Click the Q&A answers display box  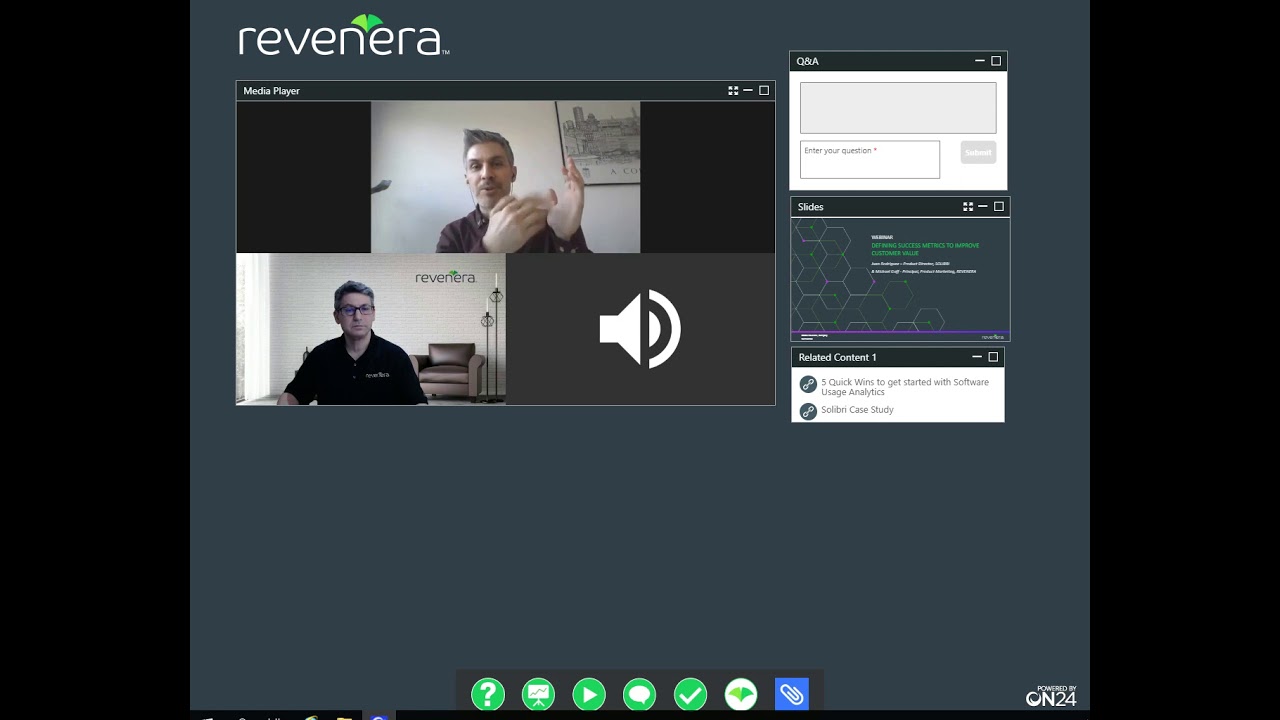(x=898, y=107)
